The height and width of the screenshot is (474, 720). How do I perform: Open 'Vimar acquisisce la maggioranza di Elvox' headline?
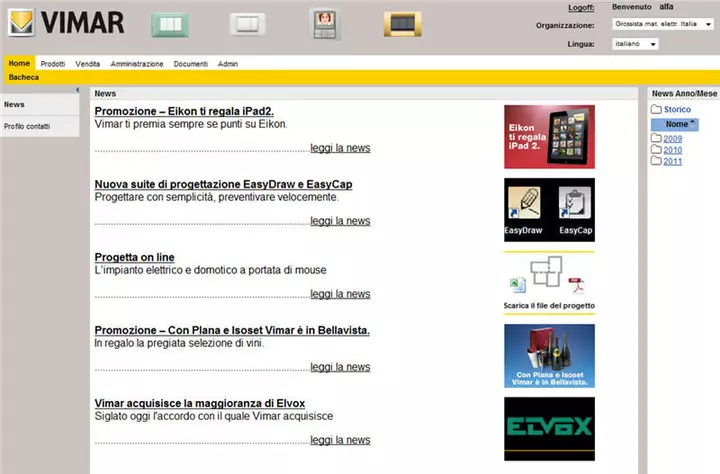200,403
